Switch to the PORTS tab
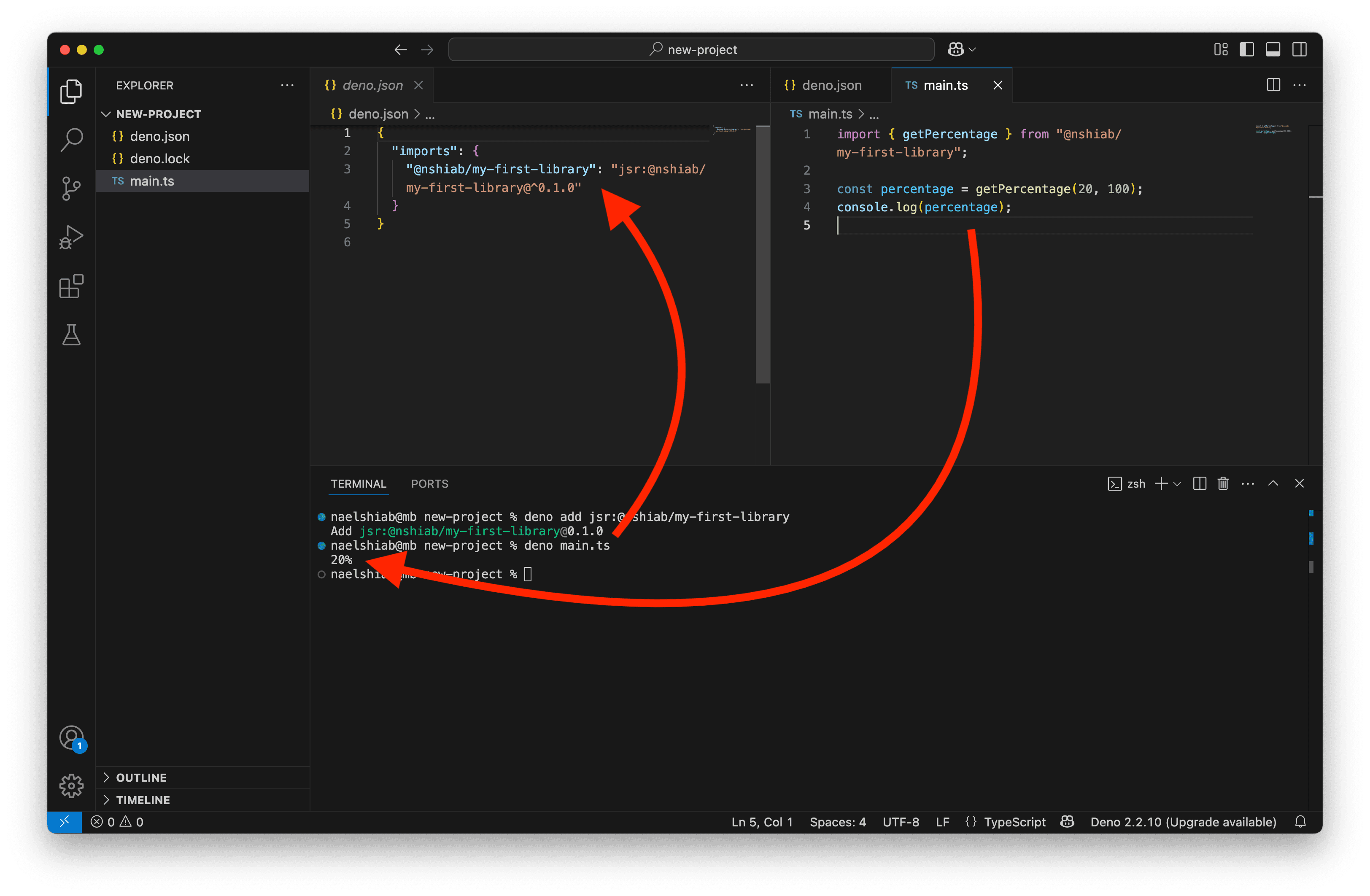The height and width of the screenshot is (896, 1370). 429,484
